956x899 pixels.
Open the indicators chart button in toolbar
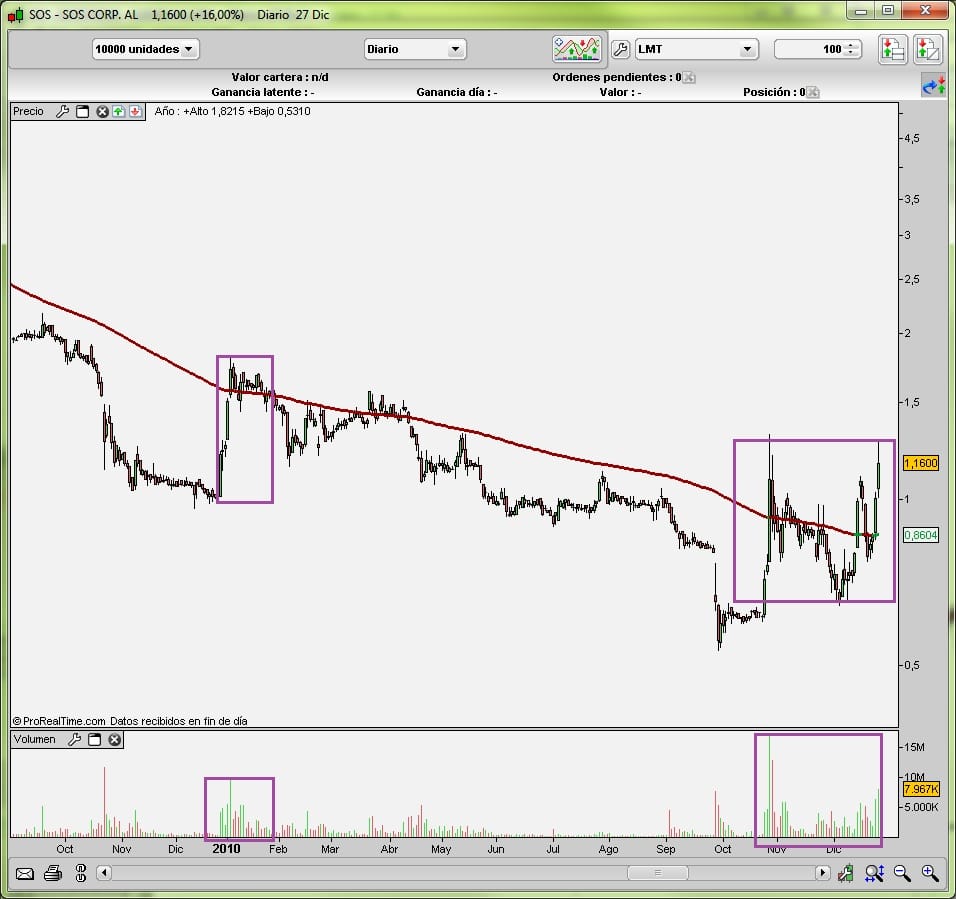(576, 49)
